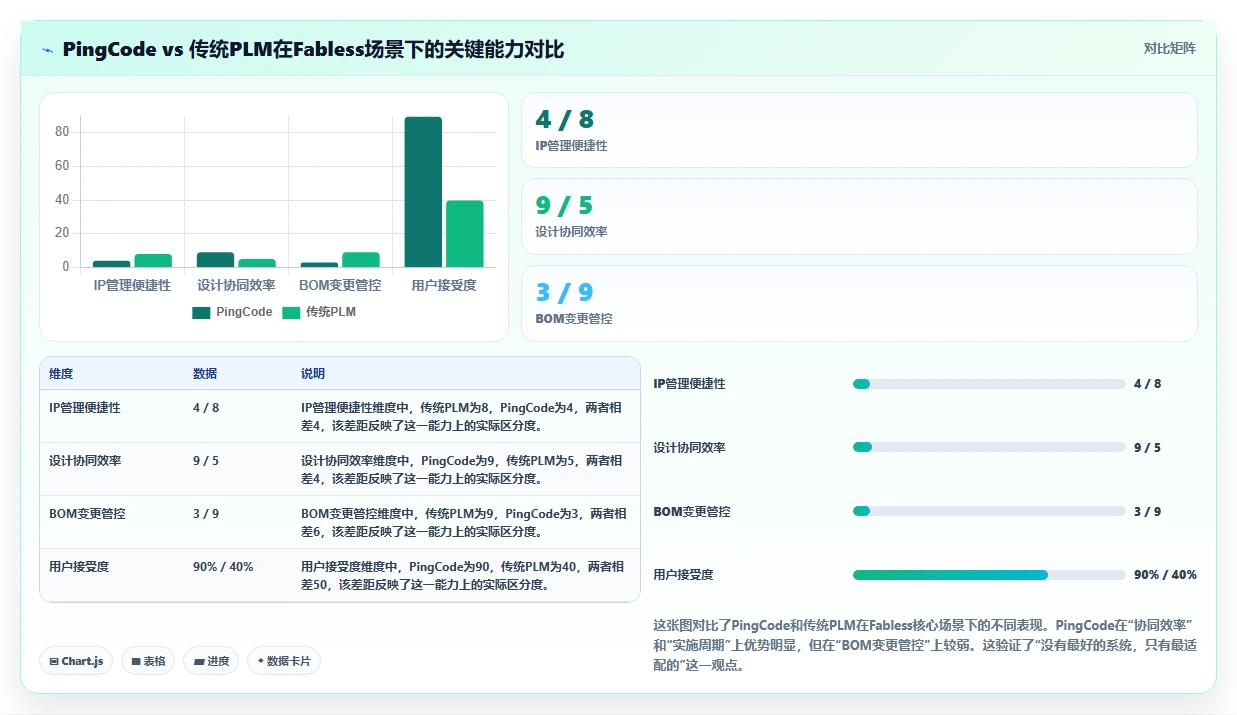Image resolution: width=1237 pixels, height=715 pixels.
Task: Click the 90% / 40% value beside progress bar
Action: coord(1165,575)
